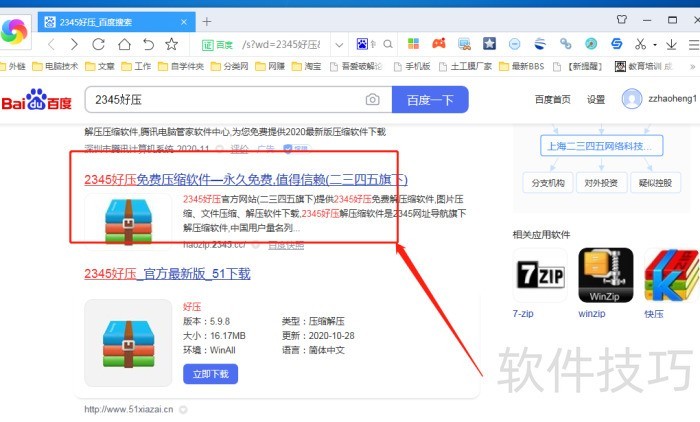The width and height of the screenshot is (700, 422).
Task: Click the 百度一下 search button
Action: tap(430, 100)
